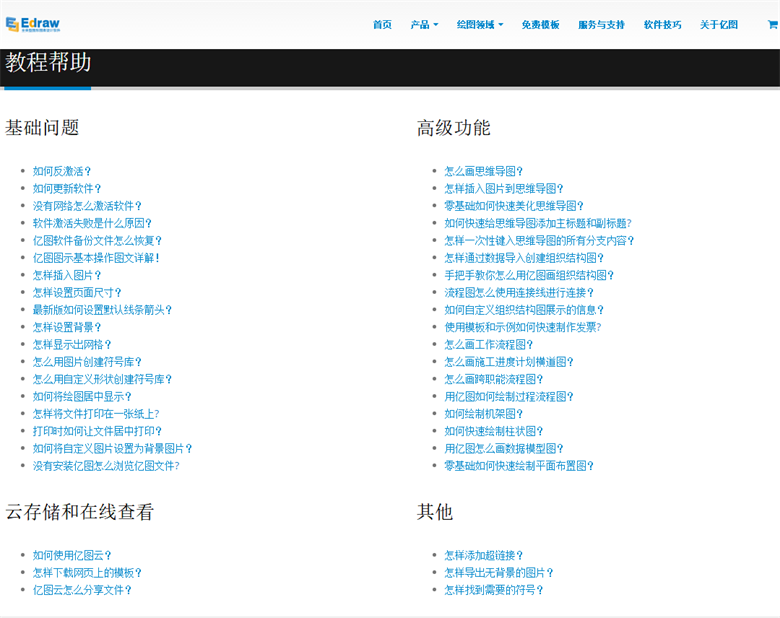780x618 pixels.
Task: Open the link 没有安装亿图怎么浏览亿图文件?
Action: coord(106,466)
